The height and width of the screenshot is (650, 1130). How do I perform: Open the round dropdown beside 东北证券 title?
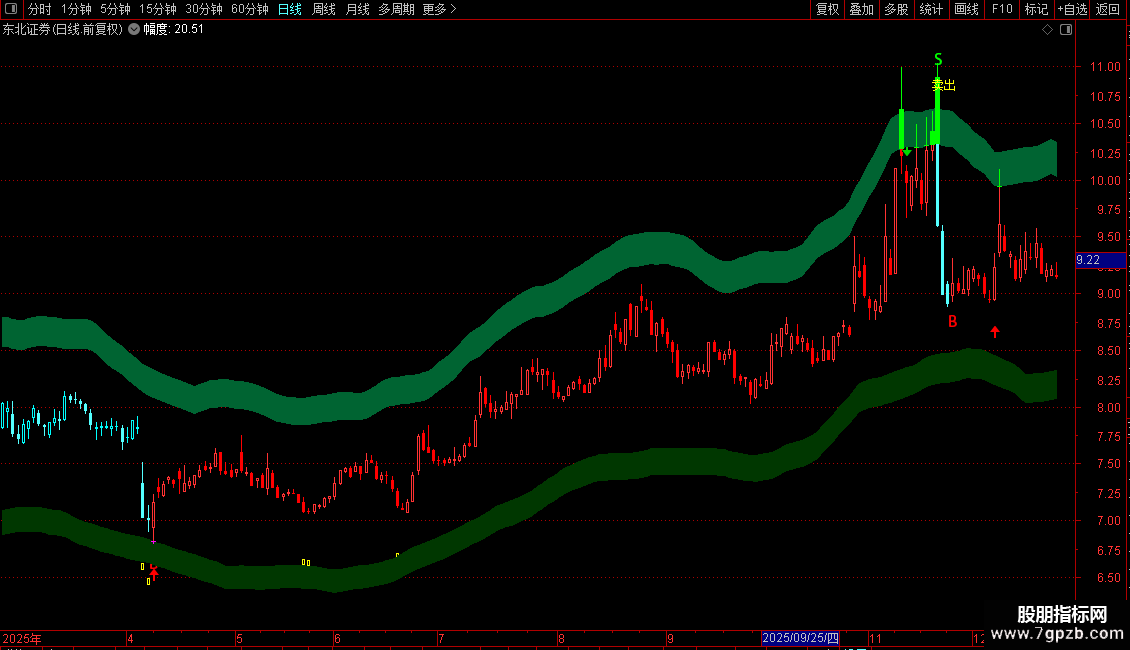click(134, 30)
